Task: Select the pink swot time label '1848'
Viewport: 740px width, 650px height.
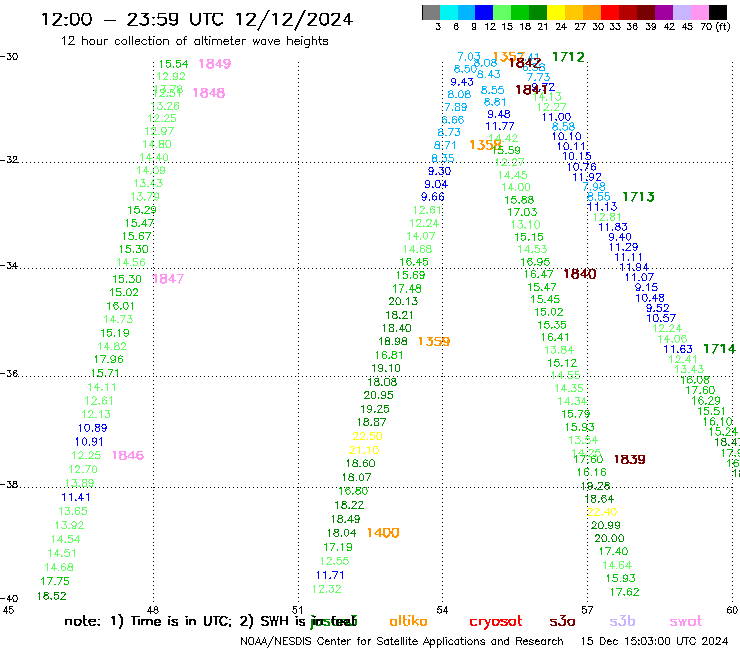Action: pyautogui.click(x=209, y=93)
